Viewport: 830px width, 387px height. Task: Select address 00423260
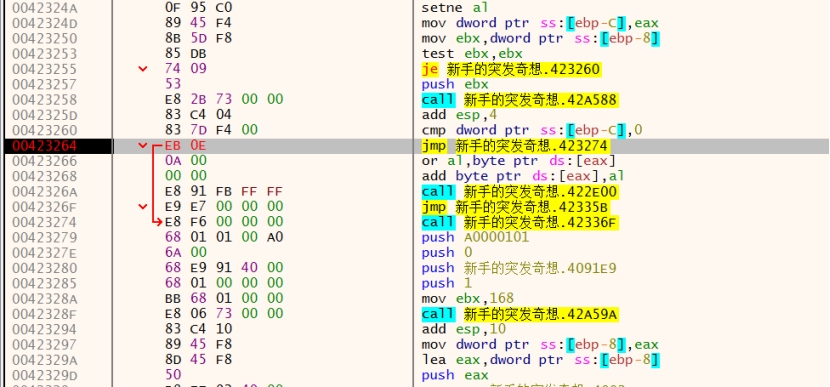44,130
